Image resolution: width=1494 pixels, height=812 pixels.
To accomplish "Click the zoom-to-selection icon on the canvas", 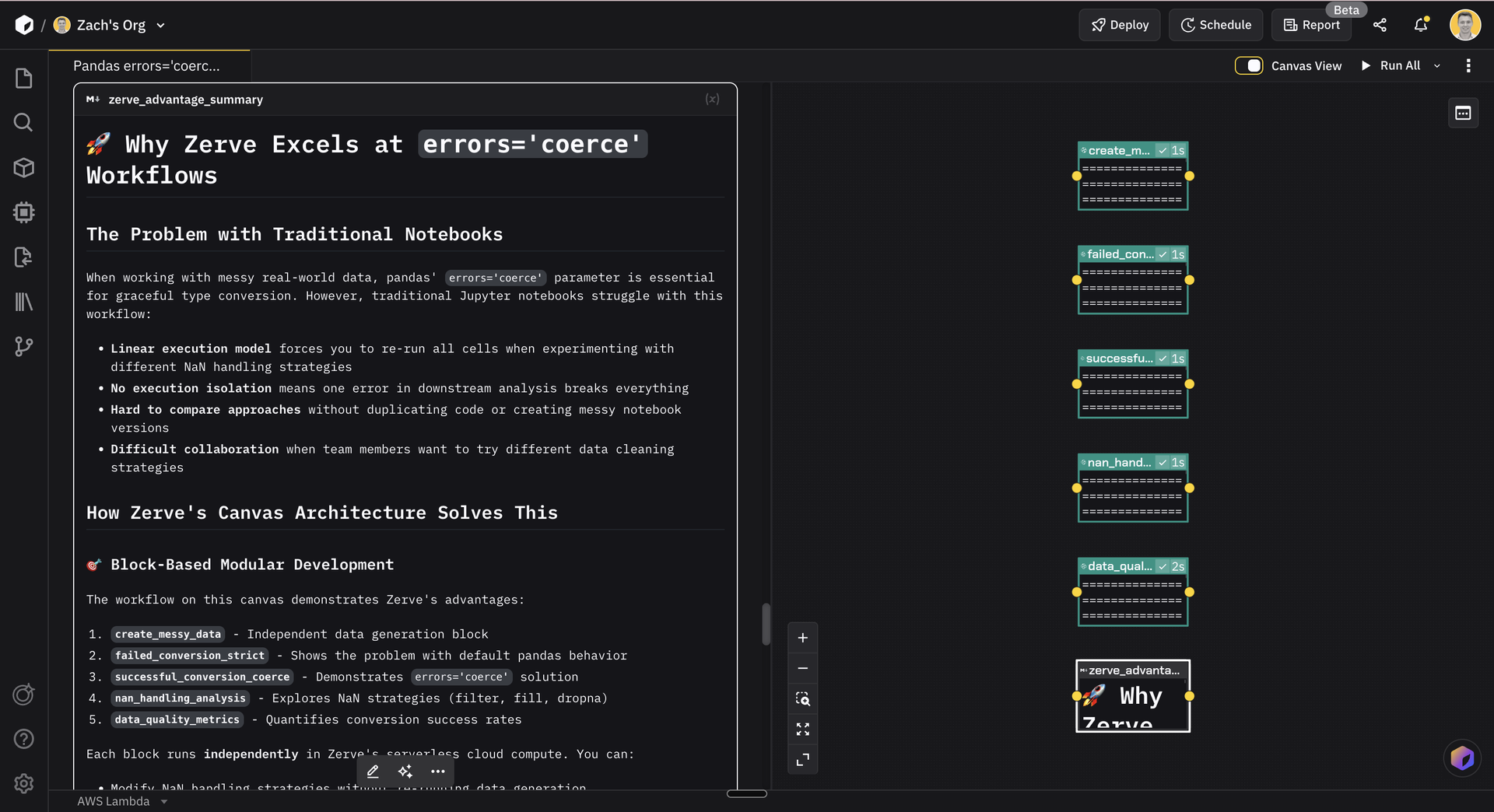I will pos(802,698).
